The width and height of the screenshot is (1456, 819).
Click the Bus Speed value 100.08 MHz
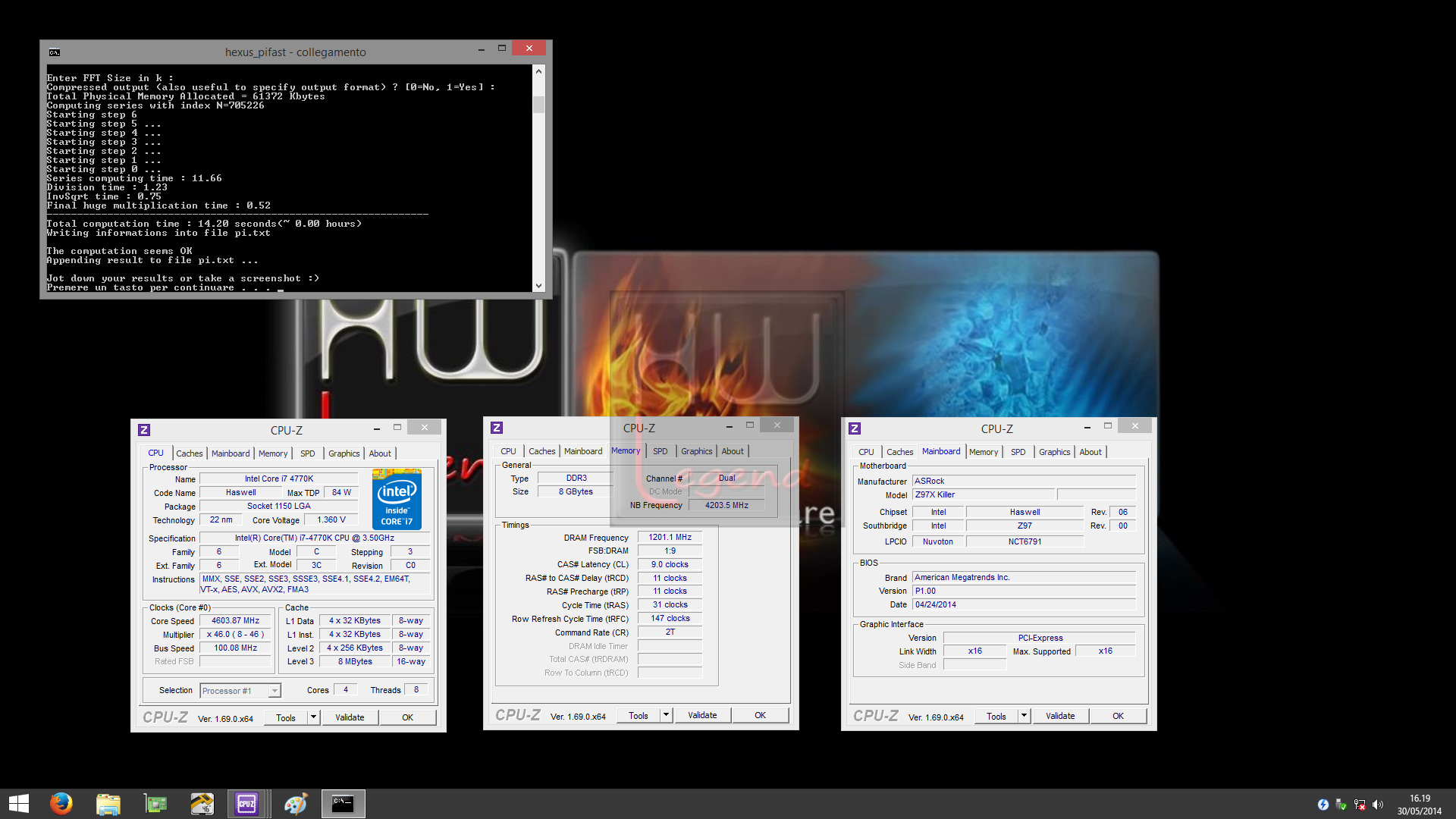235,648
